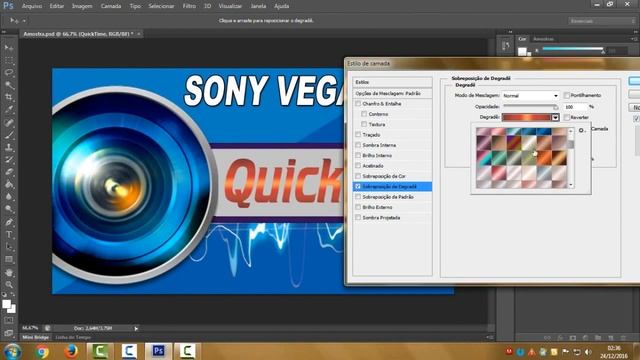Select the Dodge tool
This screenshot has height=360, width=640.
tap(9, 209)
